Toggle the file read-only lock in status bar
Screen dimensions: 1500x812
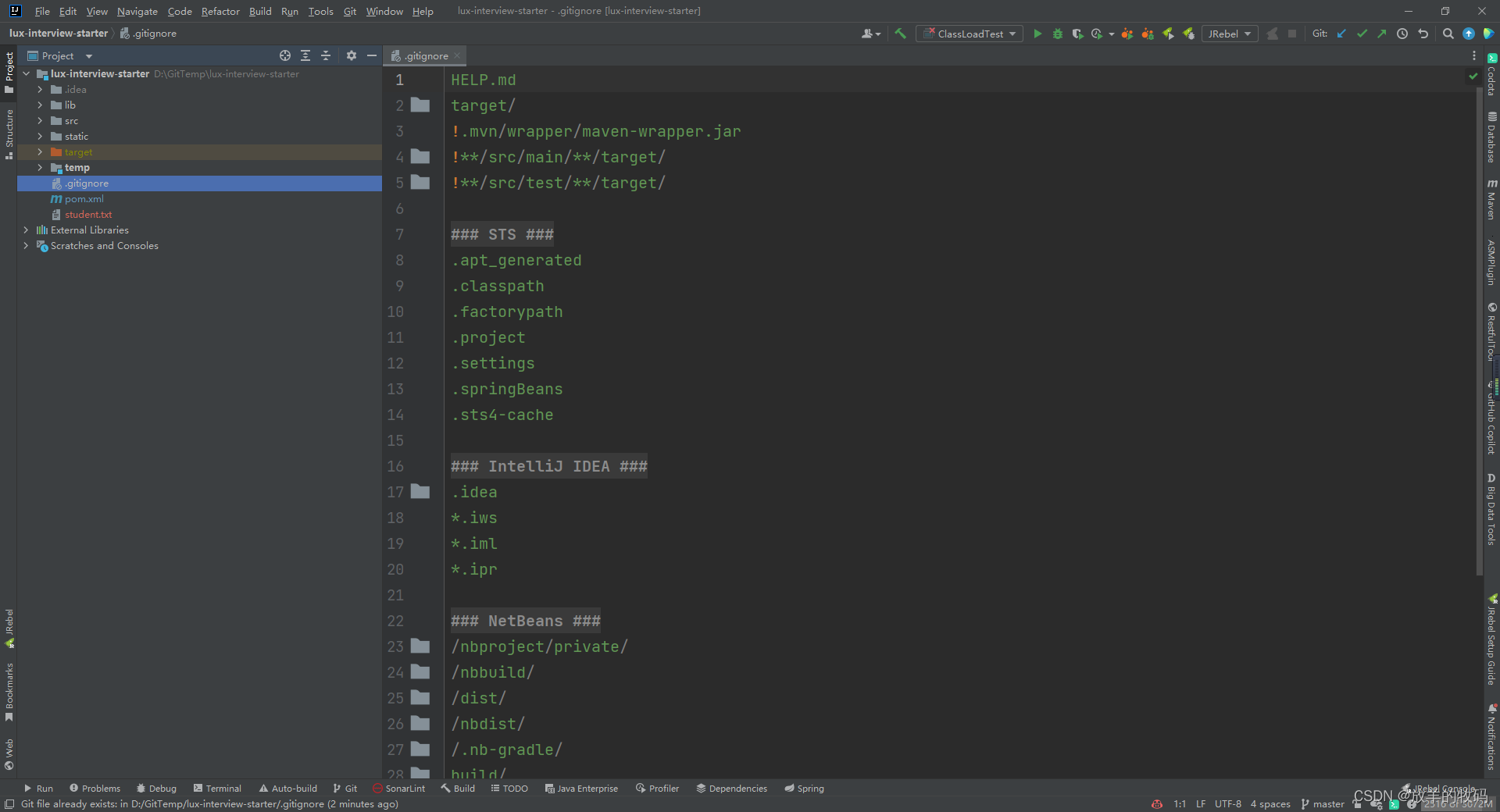1357,804
